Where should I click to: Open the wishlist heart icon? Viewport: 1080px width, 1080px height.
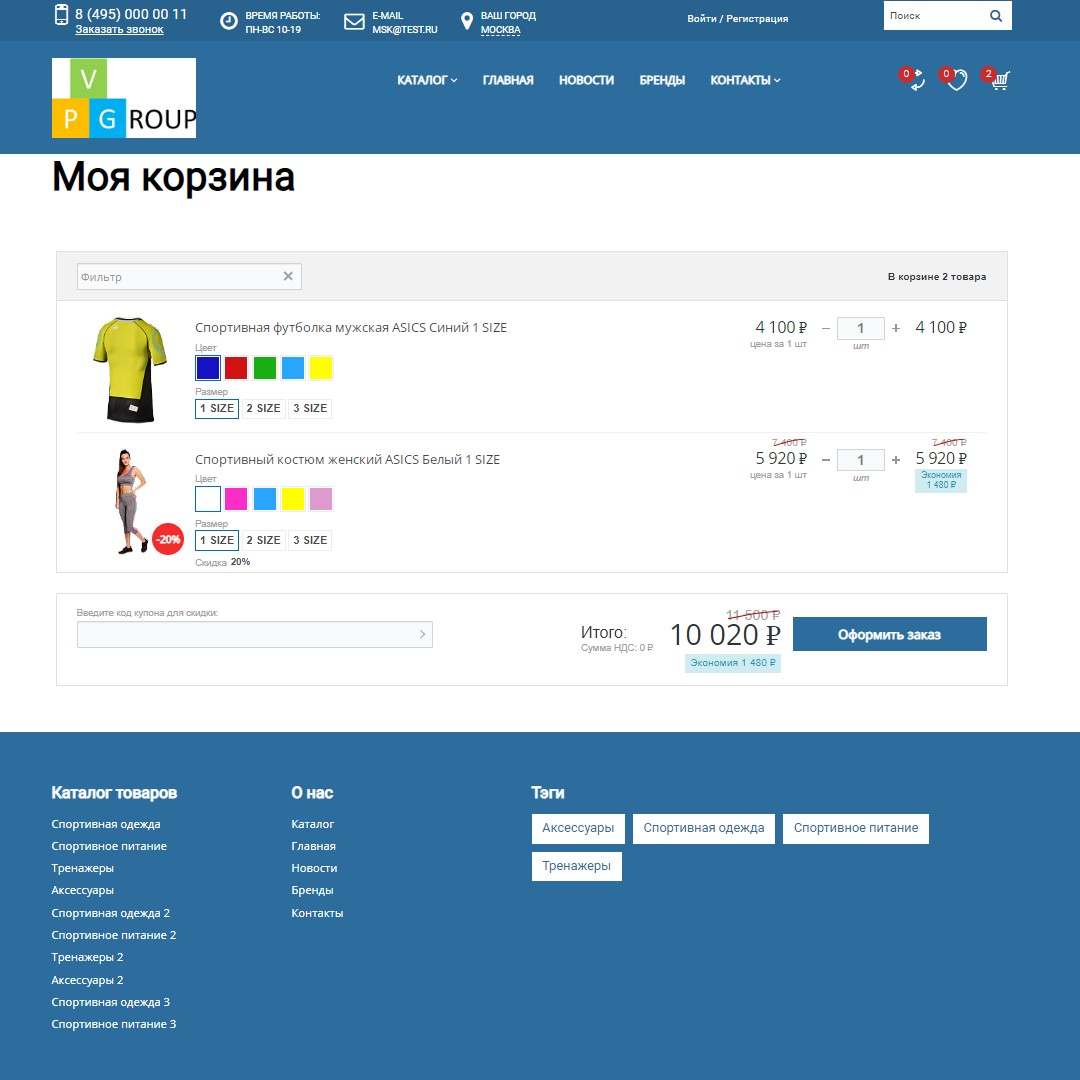click(957, 81)
